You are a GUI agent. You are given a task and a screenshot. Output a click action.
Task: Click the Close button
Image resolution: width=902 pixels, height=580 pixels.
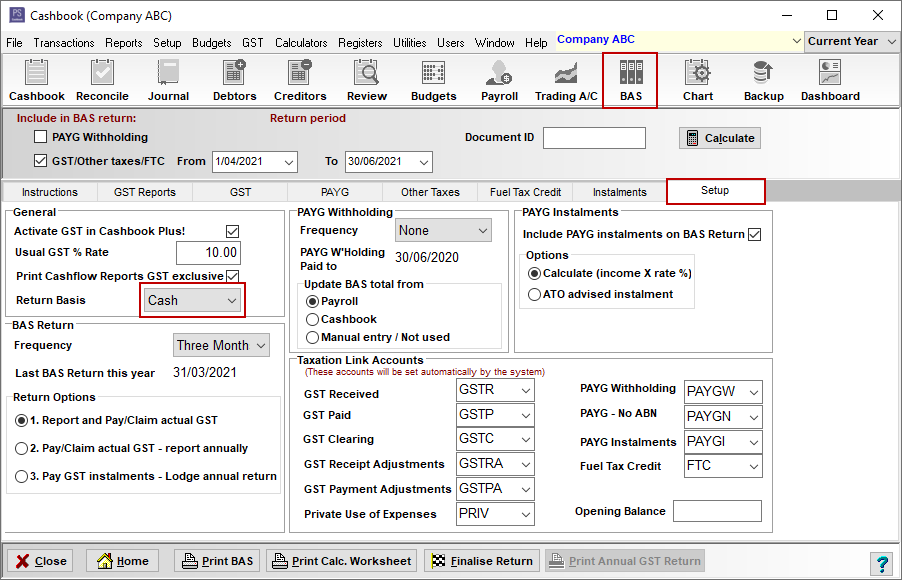click(x=40, y=561)
